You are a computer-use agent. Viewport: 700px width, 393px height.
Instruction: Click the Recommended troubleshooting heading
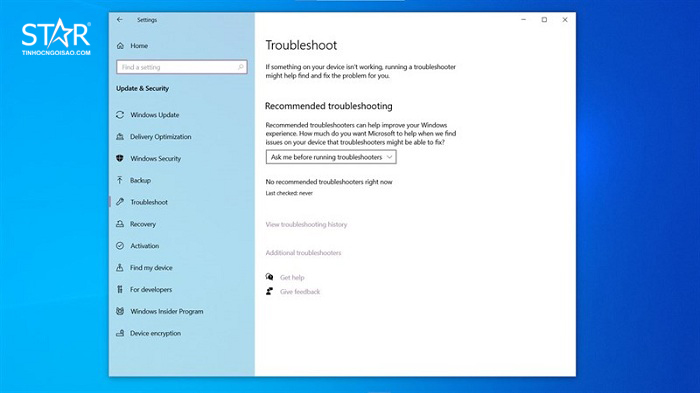click(329, 106)
